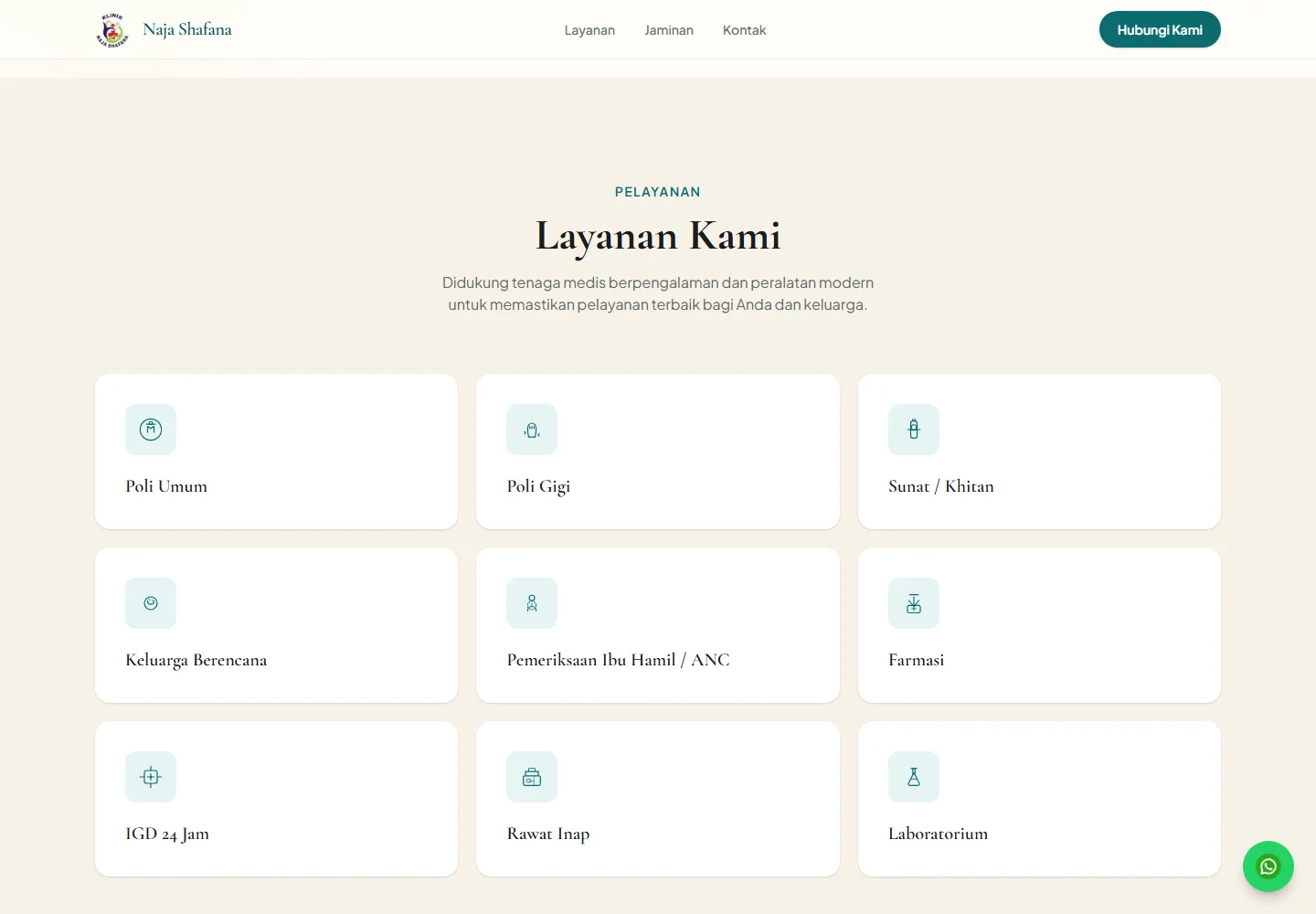Click the Laboratorium flask icon
The image size is (1316, 914).
[914, 777]
